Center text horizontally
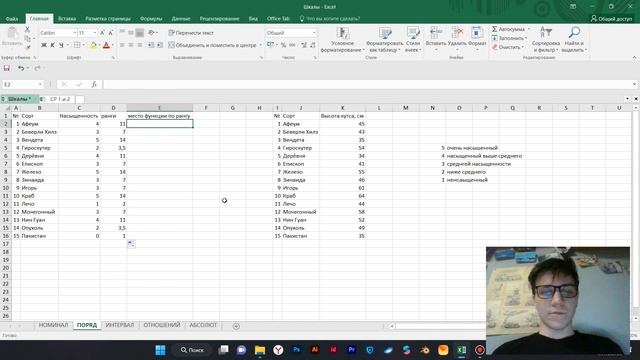Screen dimensions: 640x360 (x=131, y=45)
